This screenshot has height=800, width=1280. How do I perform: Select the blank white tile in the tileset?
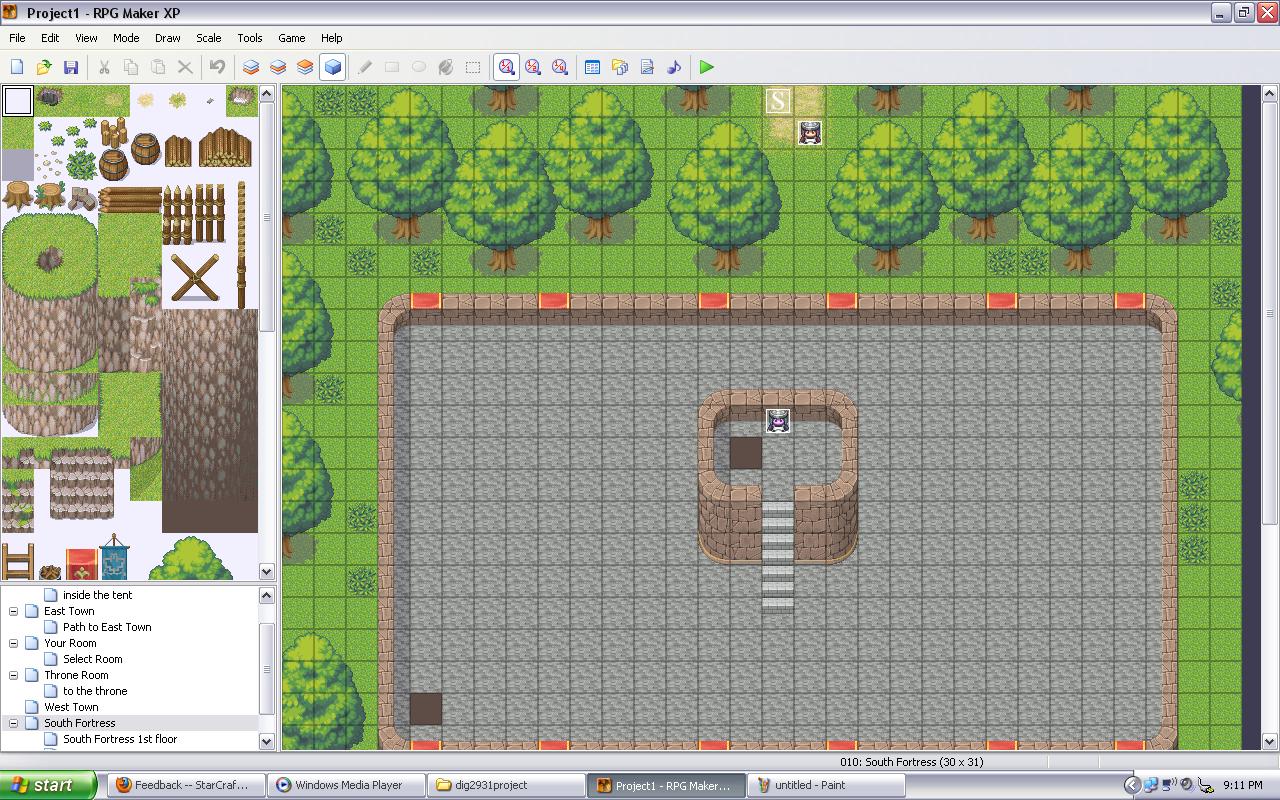17,101
